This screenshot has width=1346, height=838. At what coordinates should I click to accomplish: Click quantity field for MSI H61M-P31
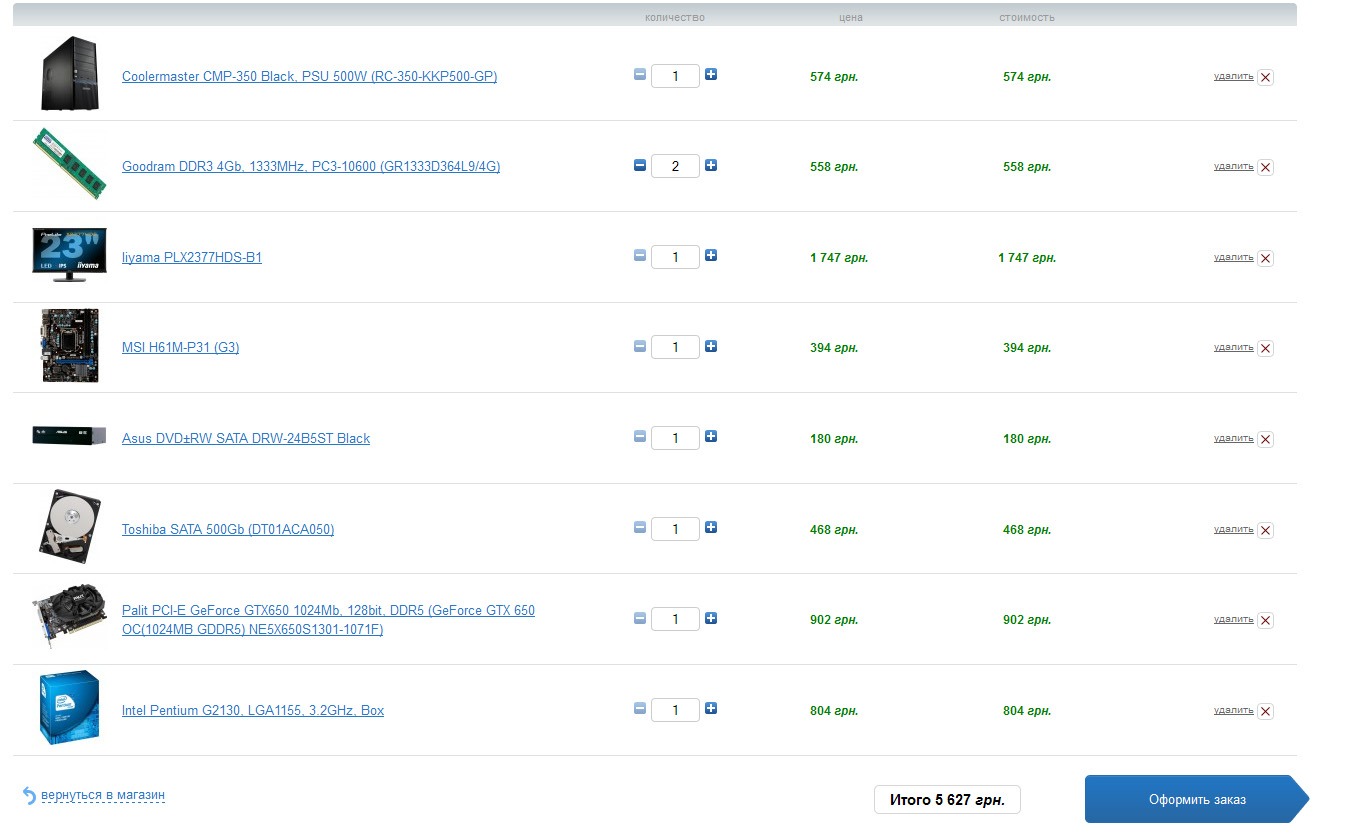tap(675, 347)
